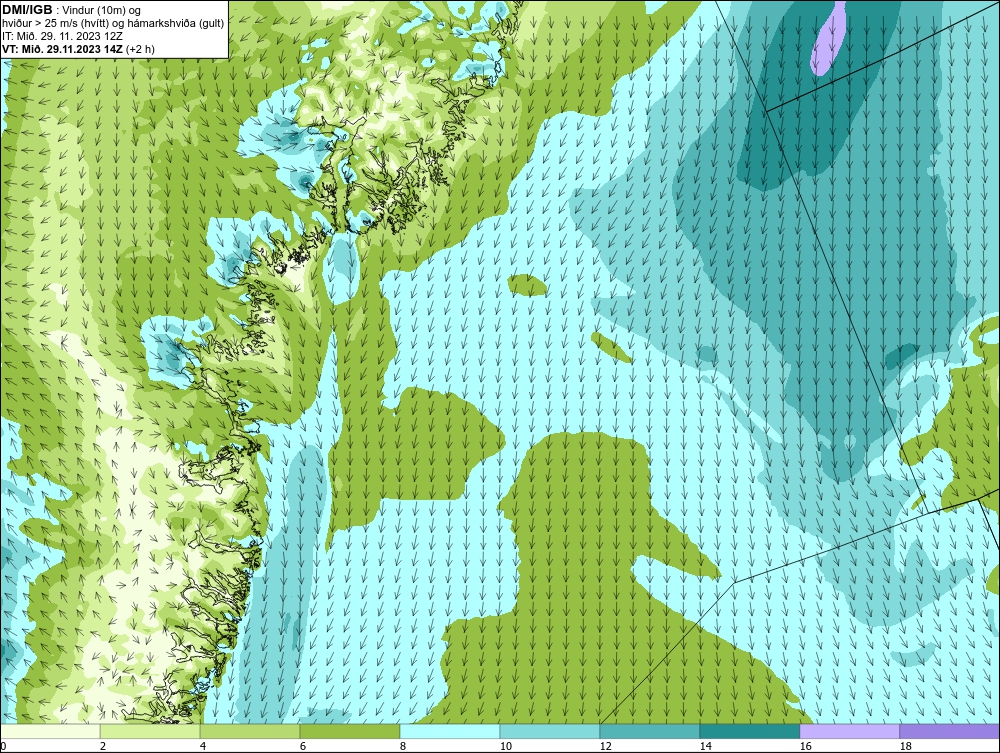This screenshot has width=1000, height=753.
Task: Click the purple high-wind patch on the map
Action: coord(828,40)
